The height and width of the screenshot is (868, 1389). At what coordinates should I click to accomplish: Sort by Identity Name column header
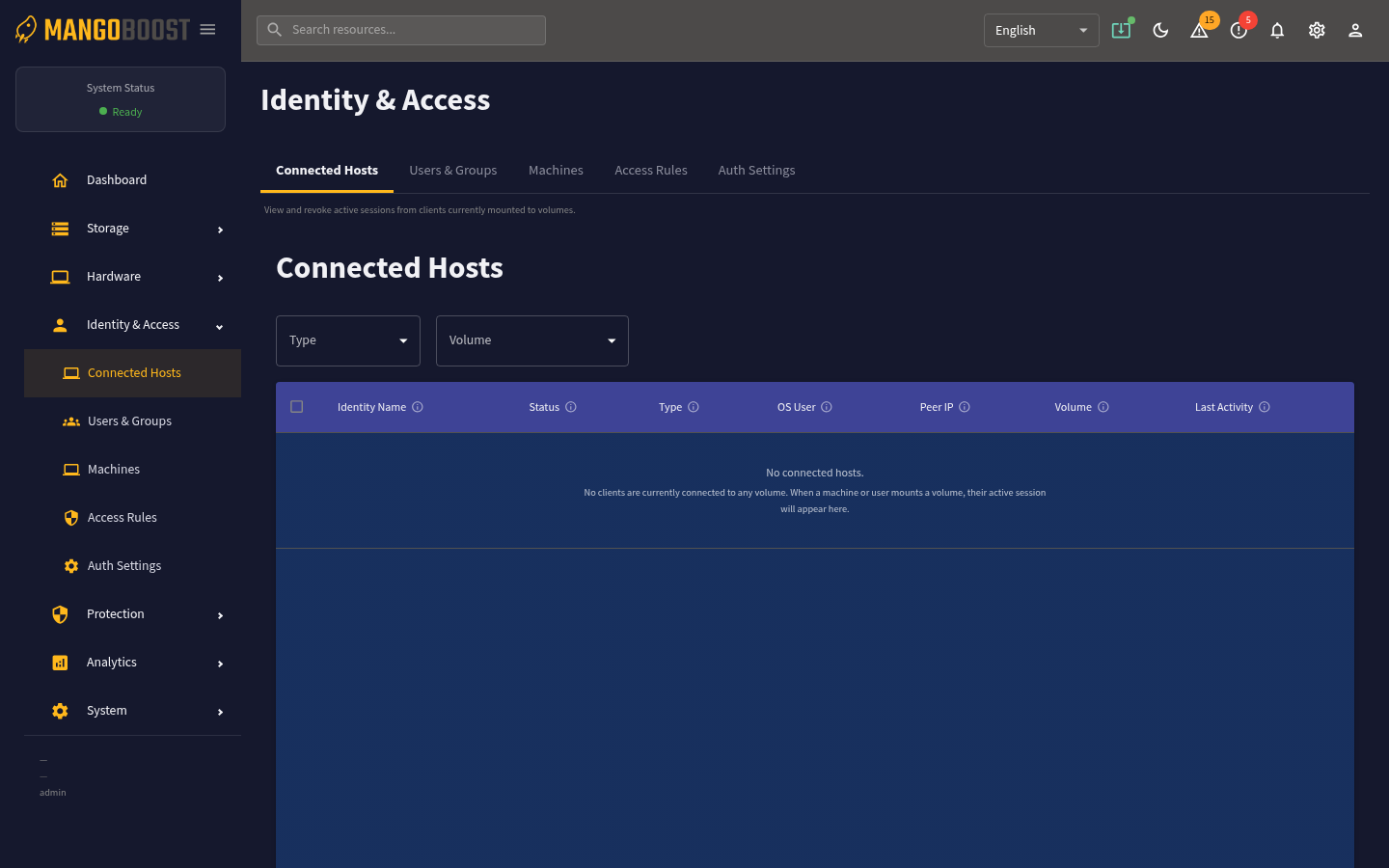click(x=371, y=407)
